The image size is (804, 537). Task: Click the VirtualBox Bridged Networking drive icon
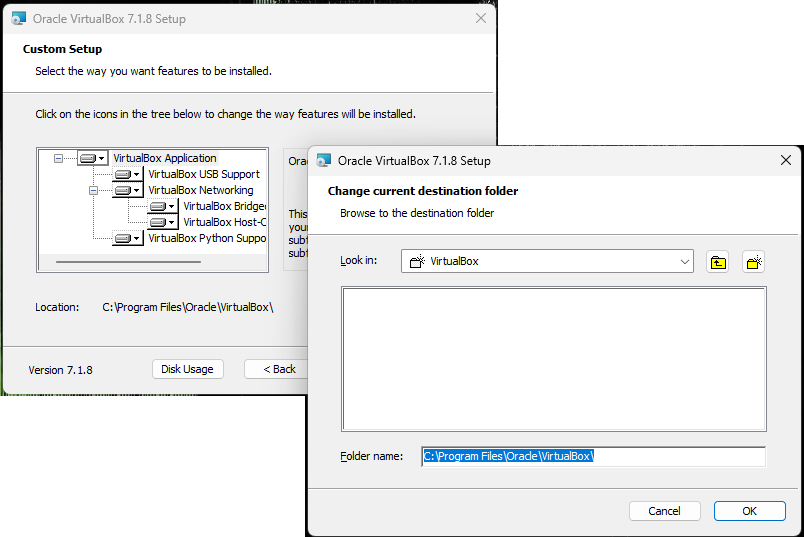[x=162, y=206]
